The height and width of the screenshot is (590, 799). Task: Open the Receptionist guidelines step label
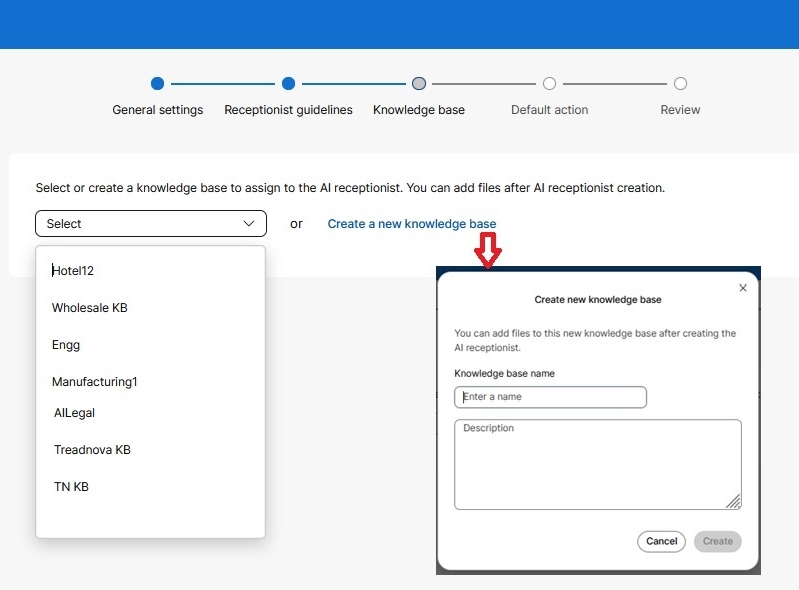tap(288, 110)
